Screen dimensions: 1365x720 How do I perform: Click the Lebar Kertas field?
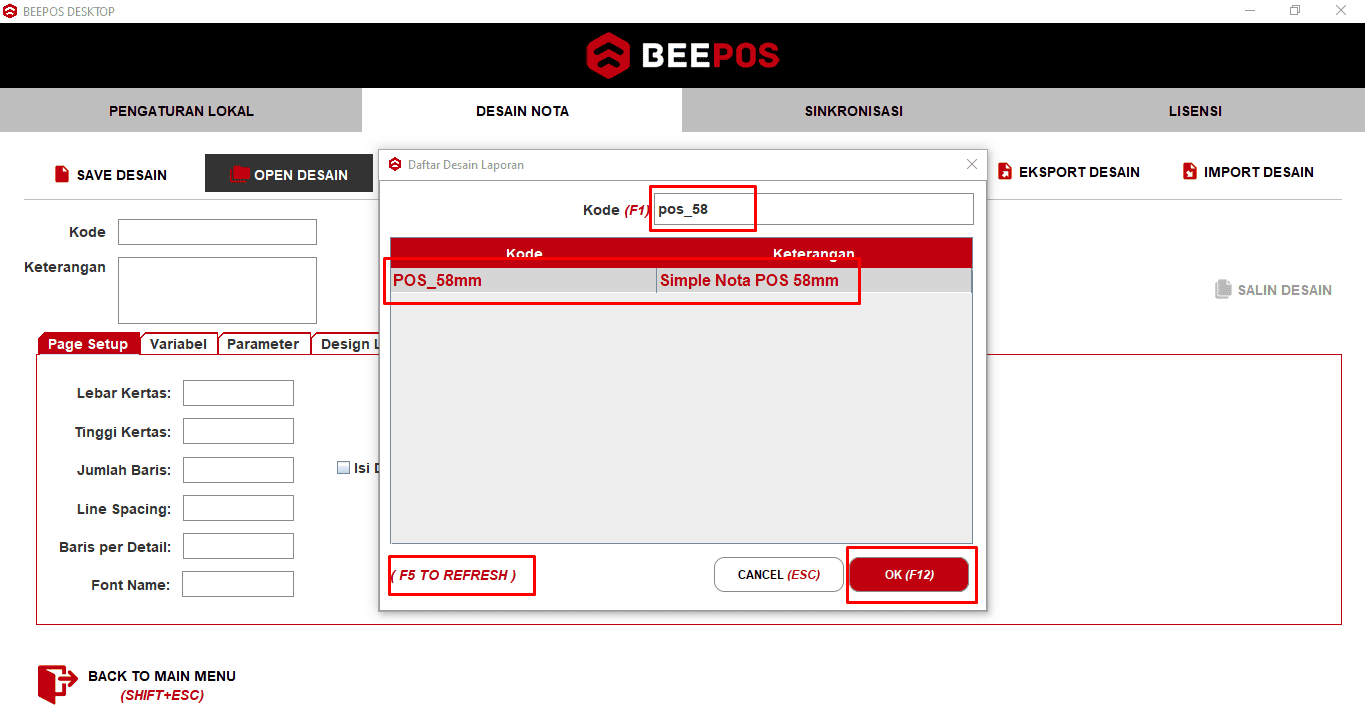point(238,393)
